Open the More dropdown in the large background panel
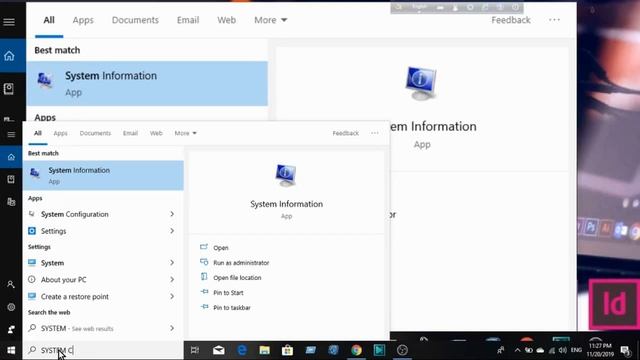The height and width of the screenshot is (360, 640). click(x=271, y=20)
